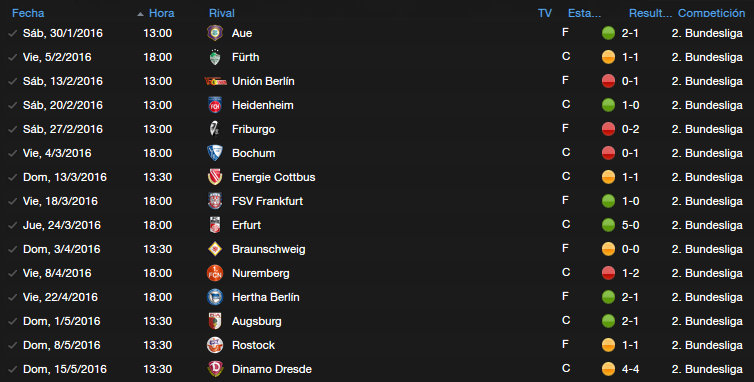754x382 pixels.
Task: Click the red loss indicator for Friburgo
Action: (608, 129)
